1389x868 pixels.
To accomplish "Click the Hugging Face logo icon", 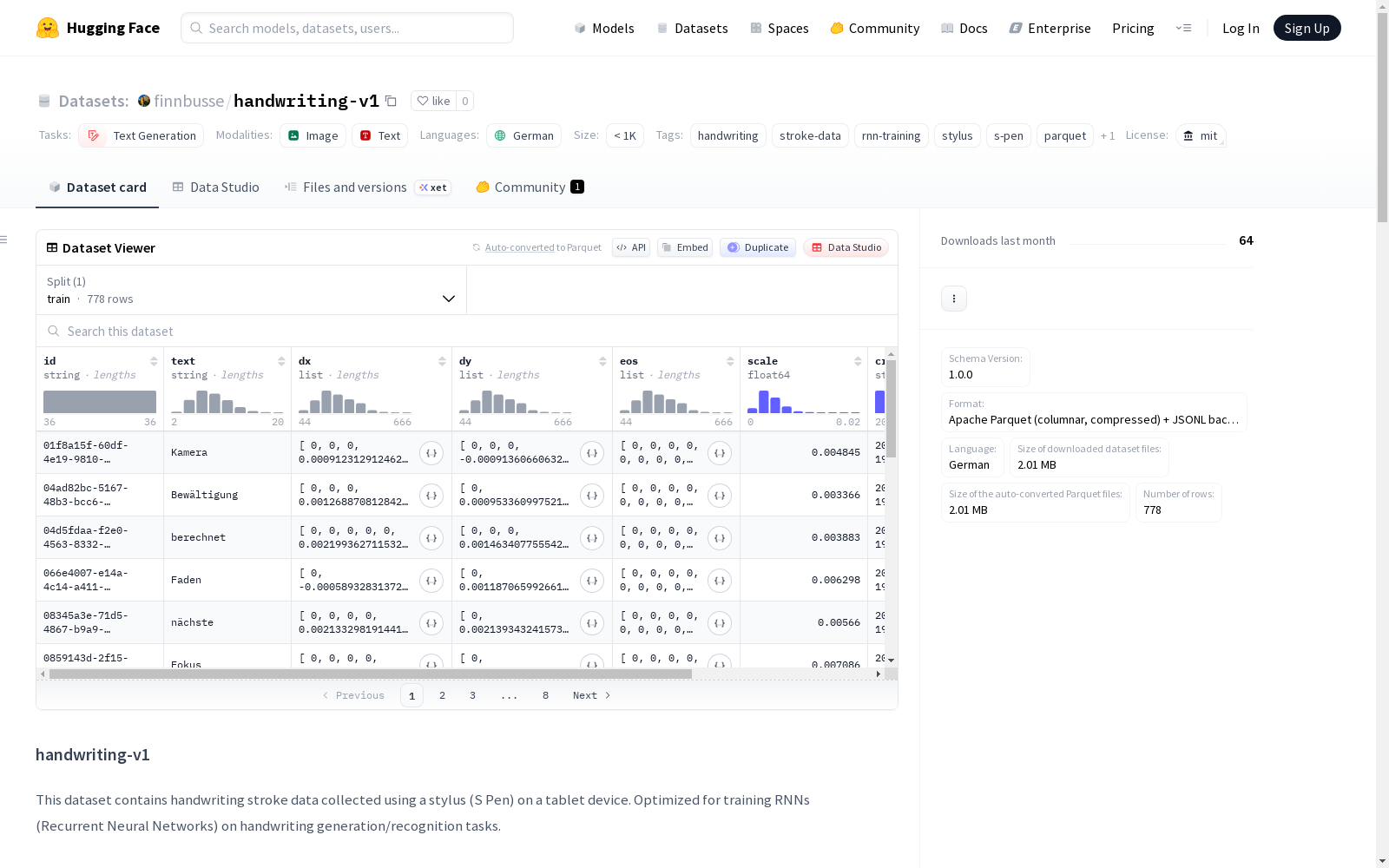I will pos(48,28).
